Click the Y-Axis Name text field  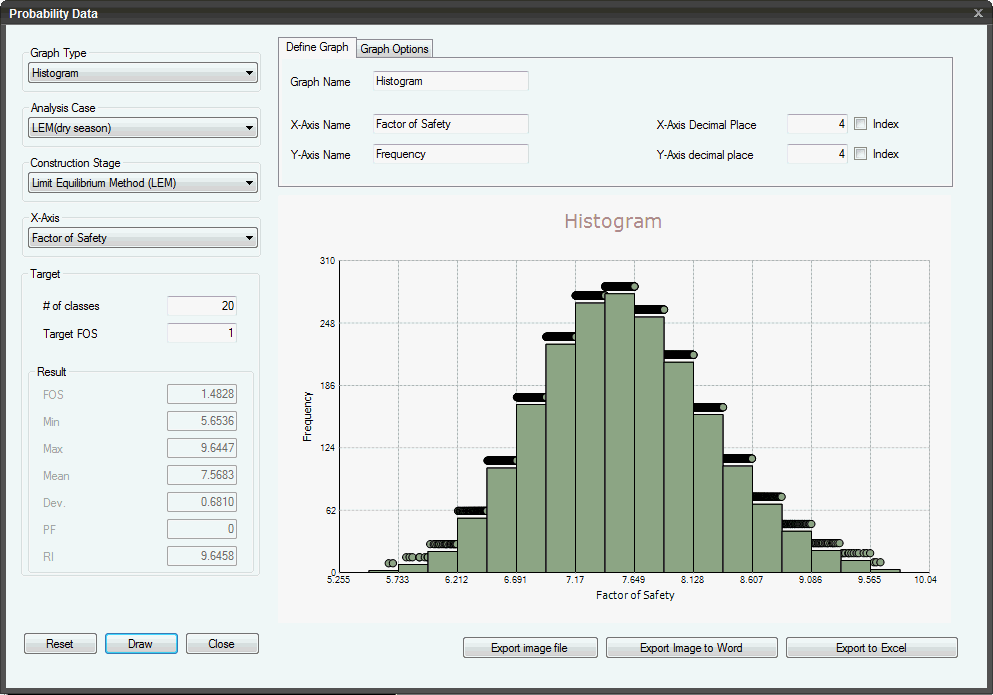pos(450,153)
